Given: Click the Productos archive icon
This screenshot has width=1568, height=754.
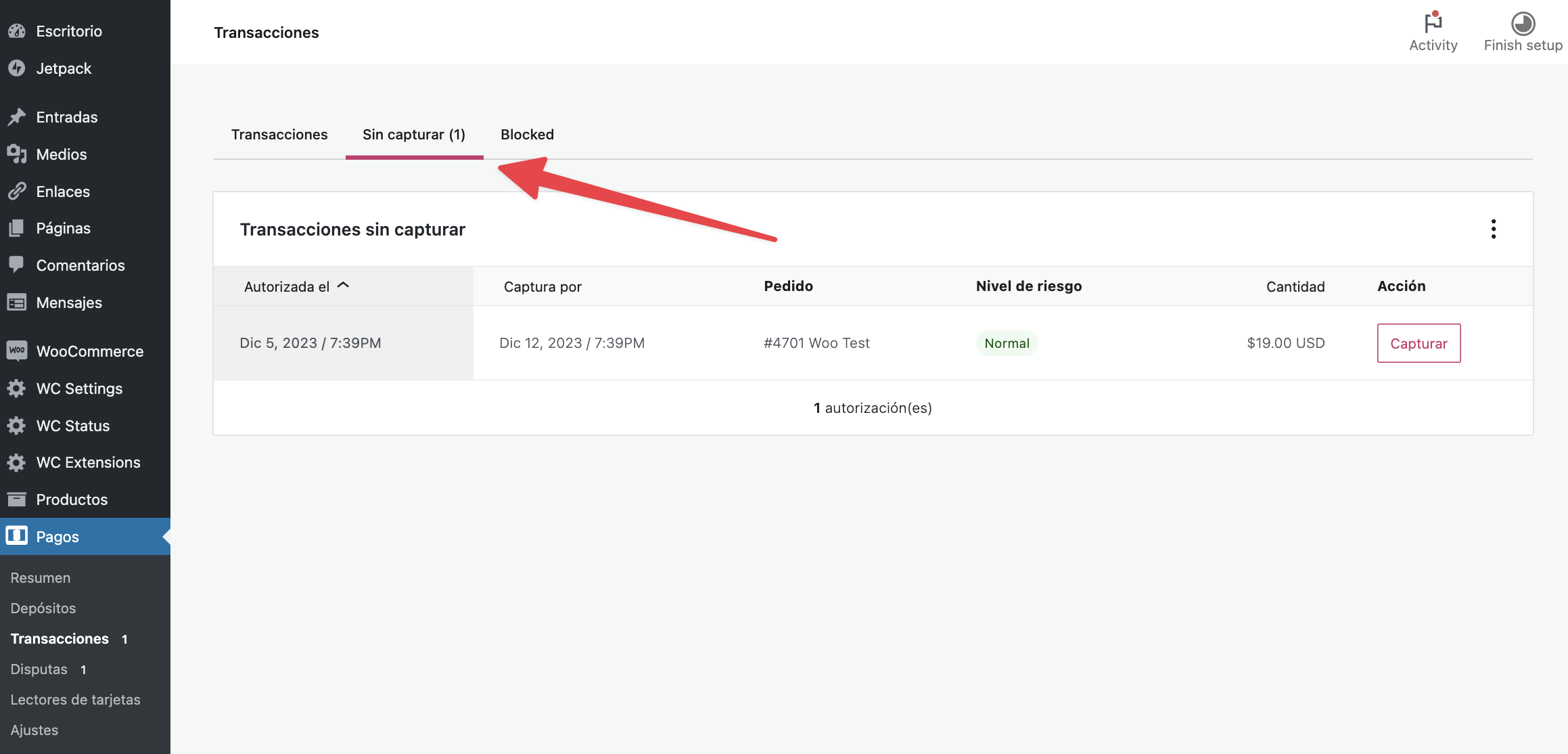Looking at the screenshot, I should [x=17, y=500].
